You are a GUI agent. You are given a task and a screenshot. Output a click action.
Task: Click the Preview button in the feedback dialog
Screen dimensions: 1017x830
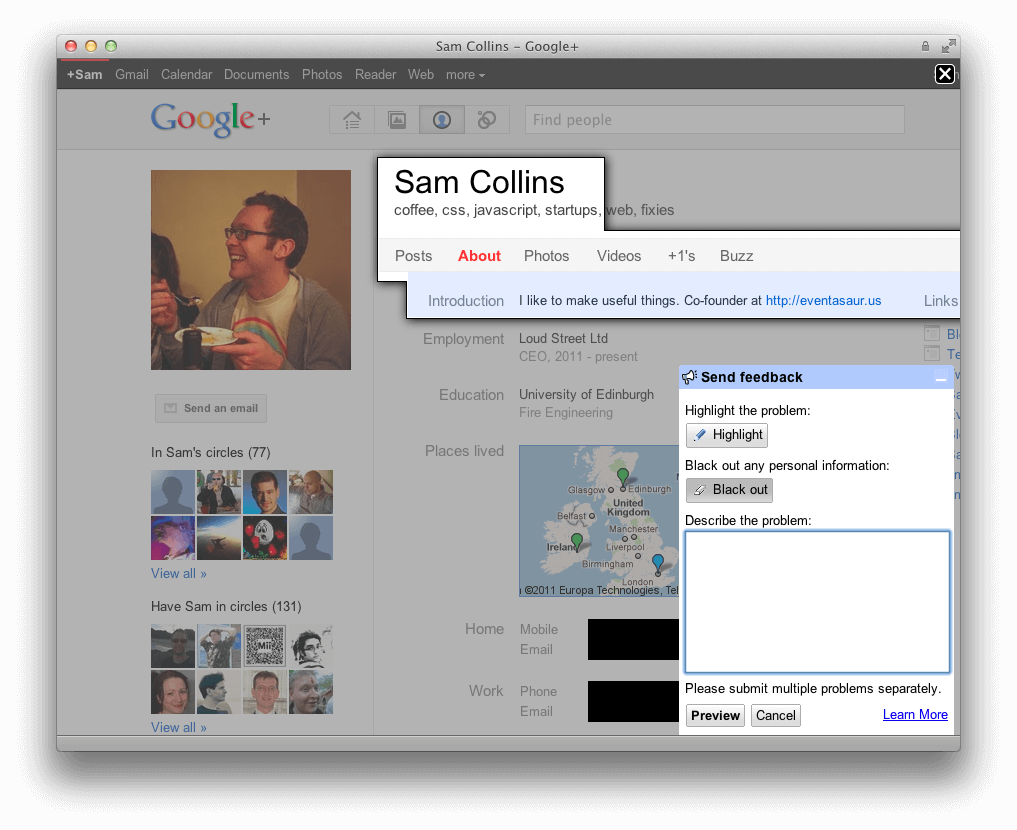[715, 715]
